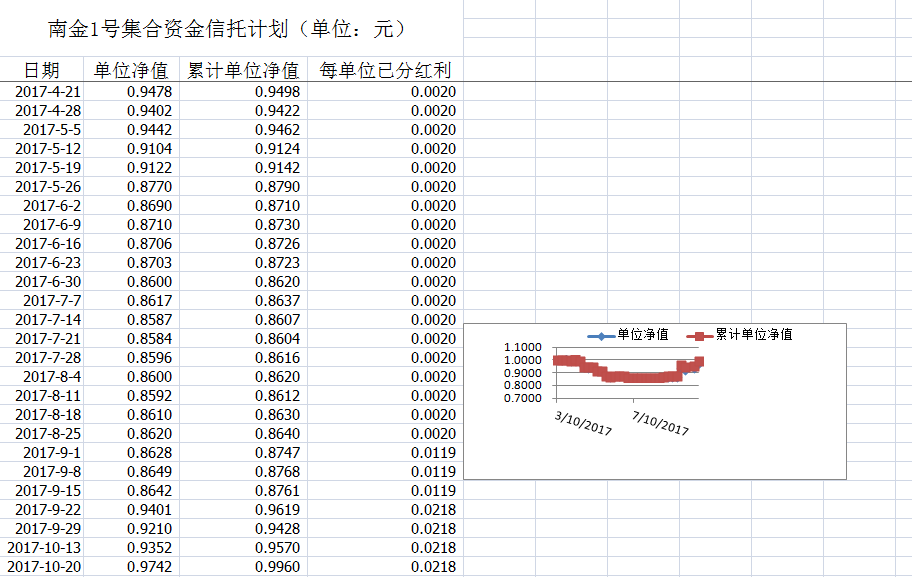Select the 累计单位净值 header cell
Image resolution: width=912 pixels, height=577 pixels.
pos(243,70)
